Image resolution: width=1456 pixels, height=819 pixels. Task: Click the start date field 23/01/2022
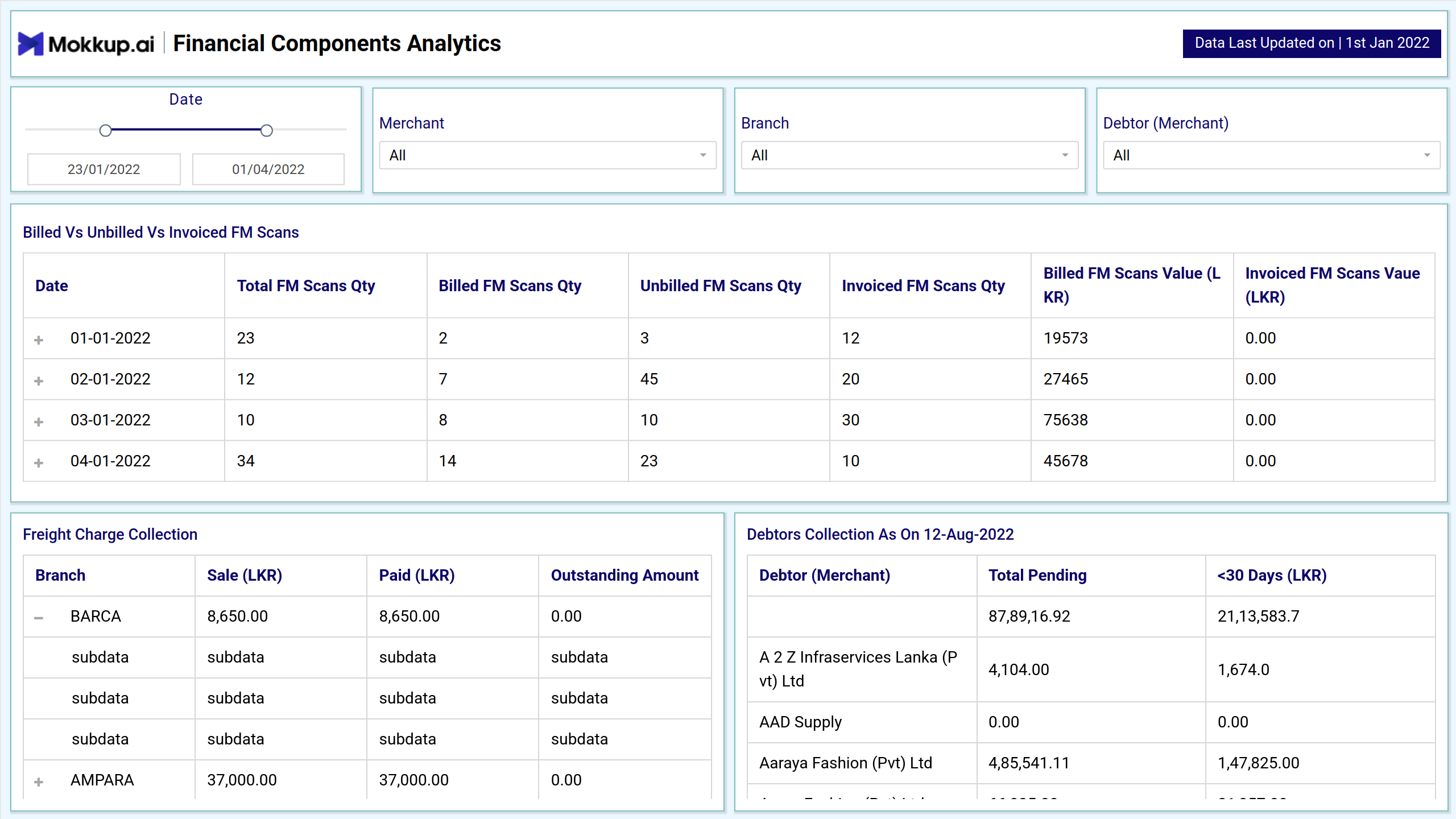(x=104, y=169)
